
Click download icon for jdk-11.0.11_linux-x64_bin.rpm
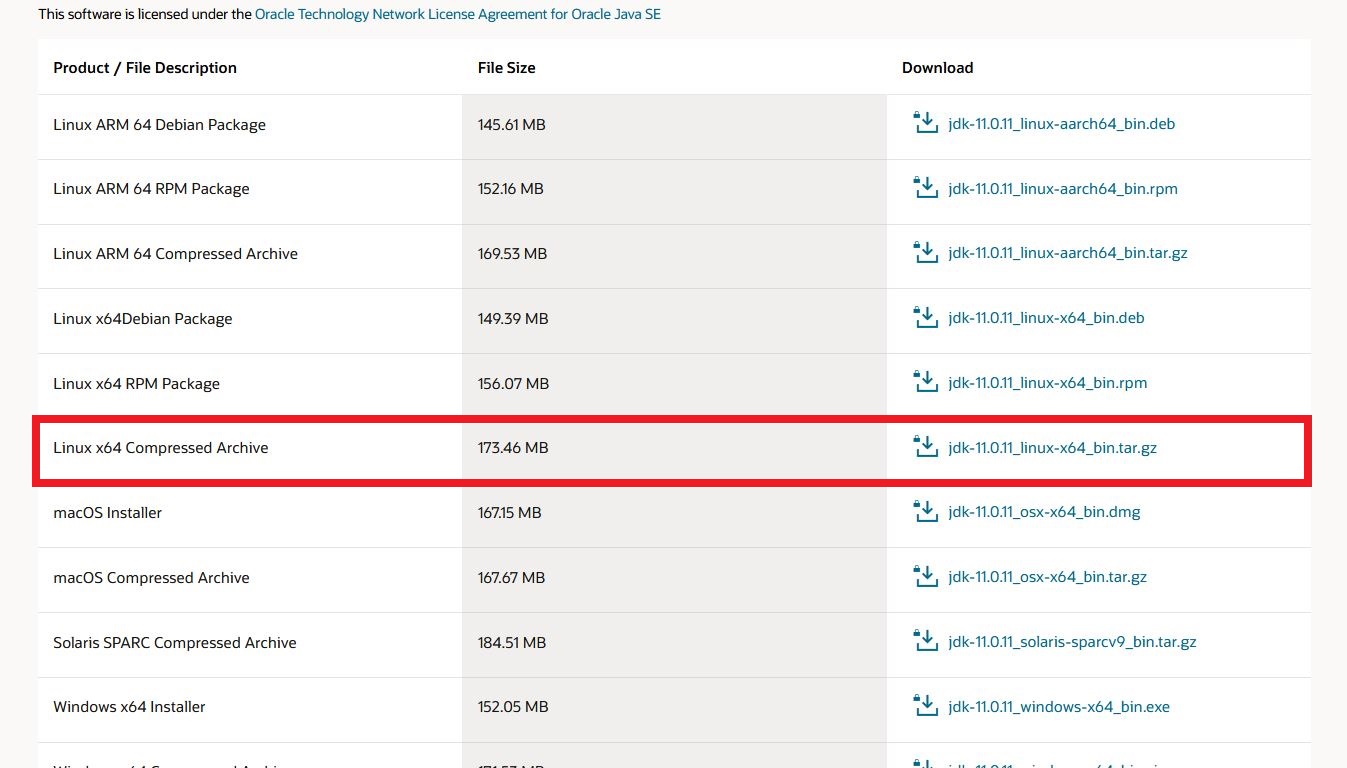(x=926, y=381)
